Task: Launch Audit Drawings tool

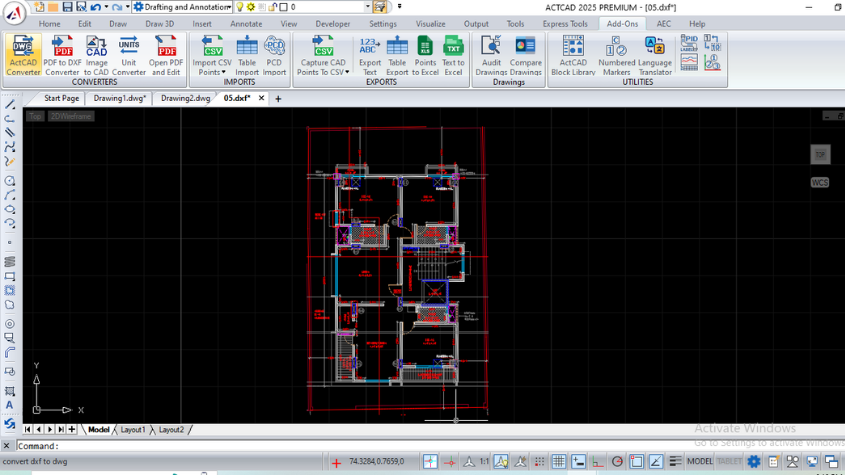Action: [x=491, y=56]
